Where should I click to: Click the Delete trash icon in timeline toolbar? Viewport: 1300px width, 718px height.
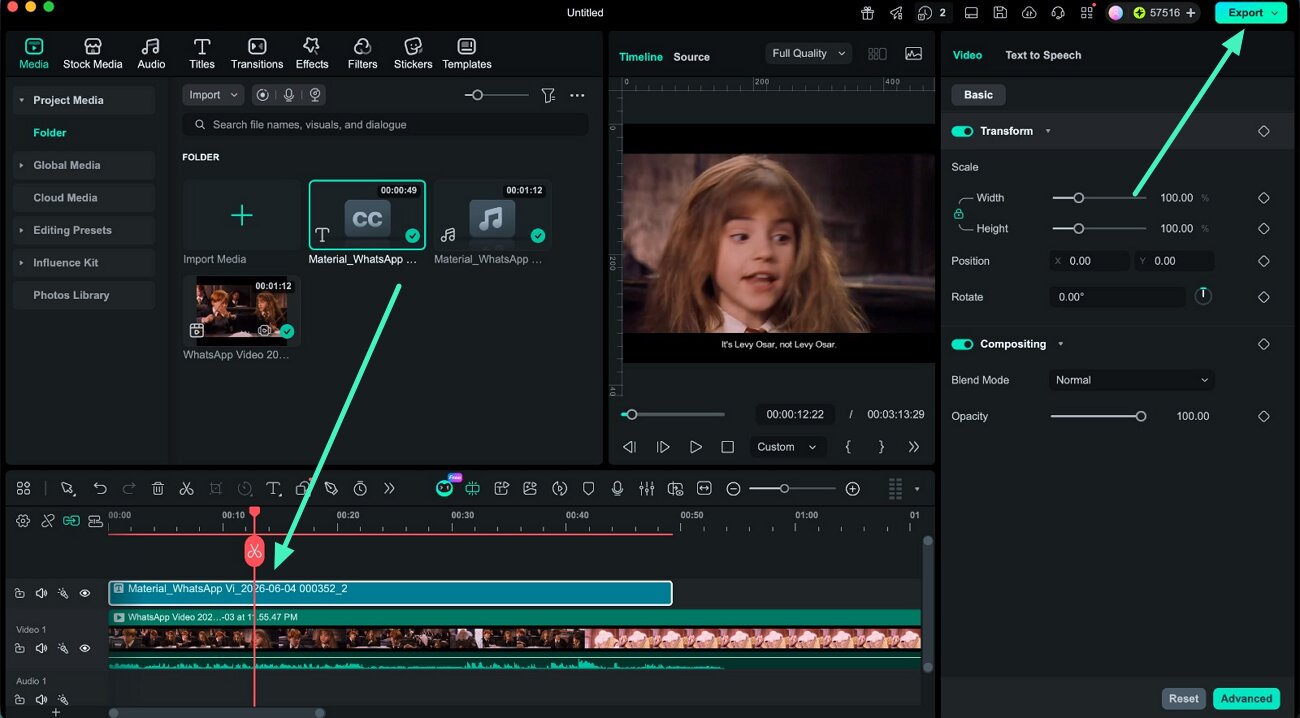(x=158, y=488)
